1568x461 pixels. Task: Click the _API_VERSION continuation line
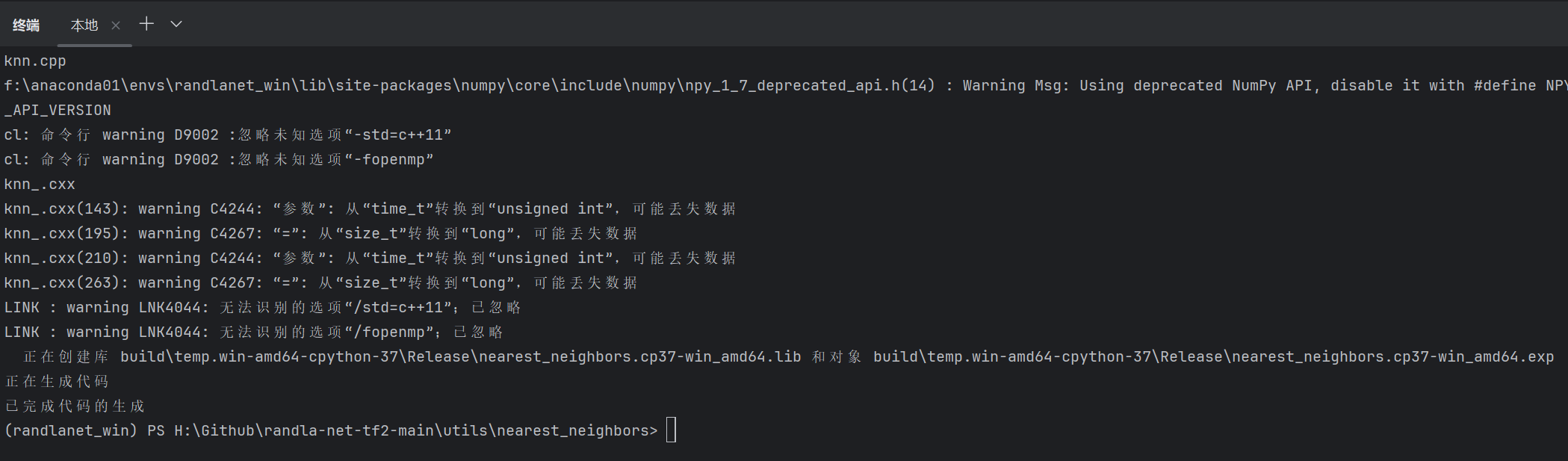coord(58,111)
